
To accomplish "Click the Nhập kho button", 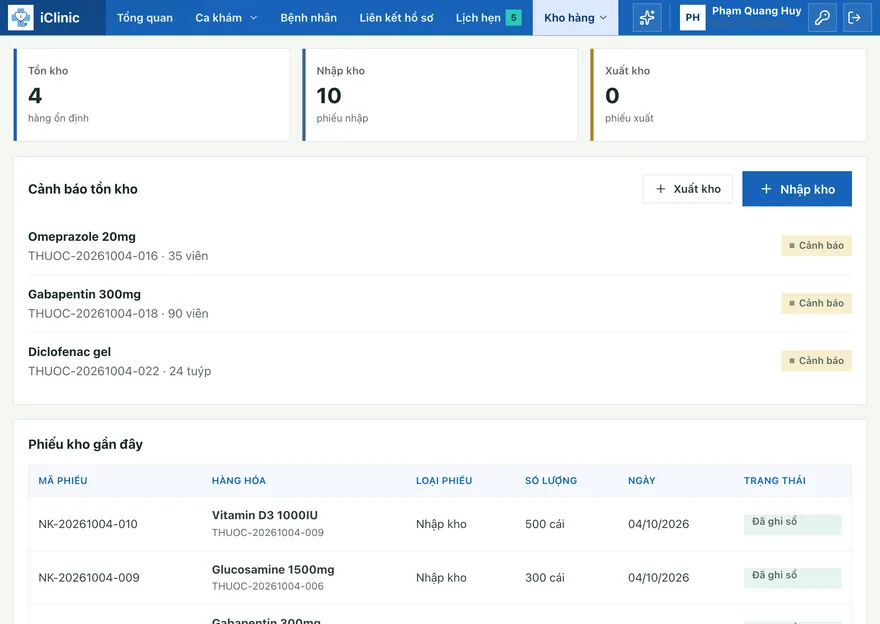I will (x=797, y=189).
